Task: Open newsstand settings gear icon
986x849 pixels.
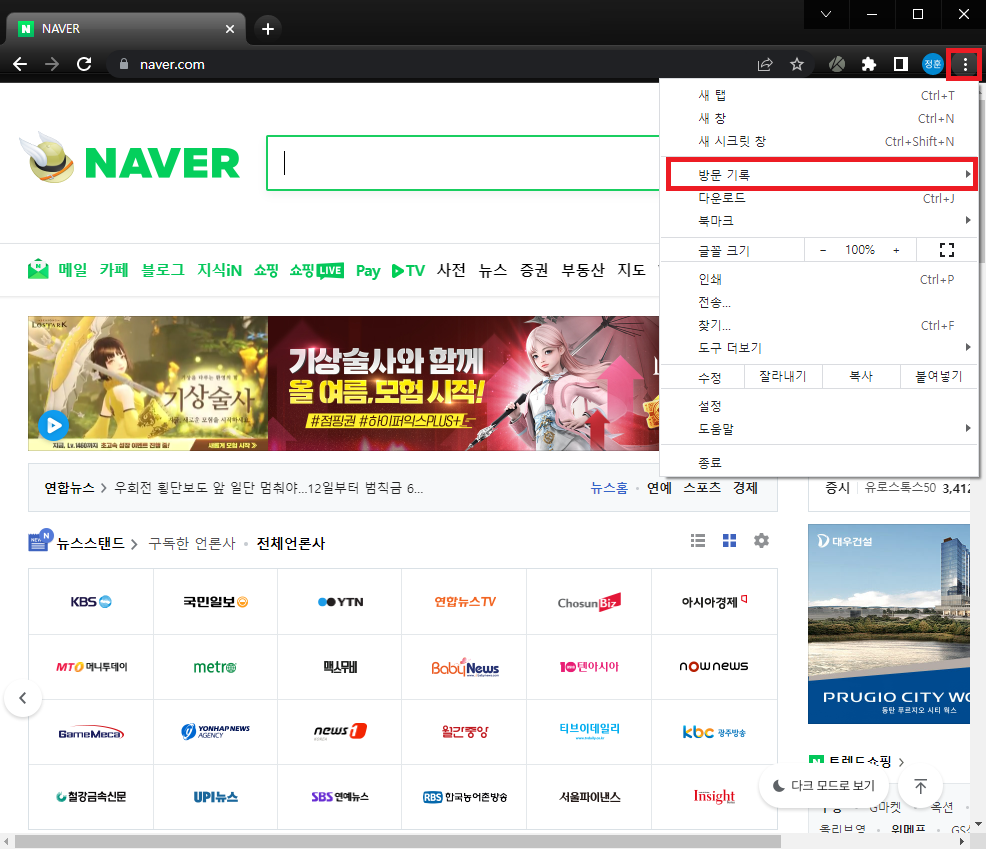Action: click(762, 541)
